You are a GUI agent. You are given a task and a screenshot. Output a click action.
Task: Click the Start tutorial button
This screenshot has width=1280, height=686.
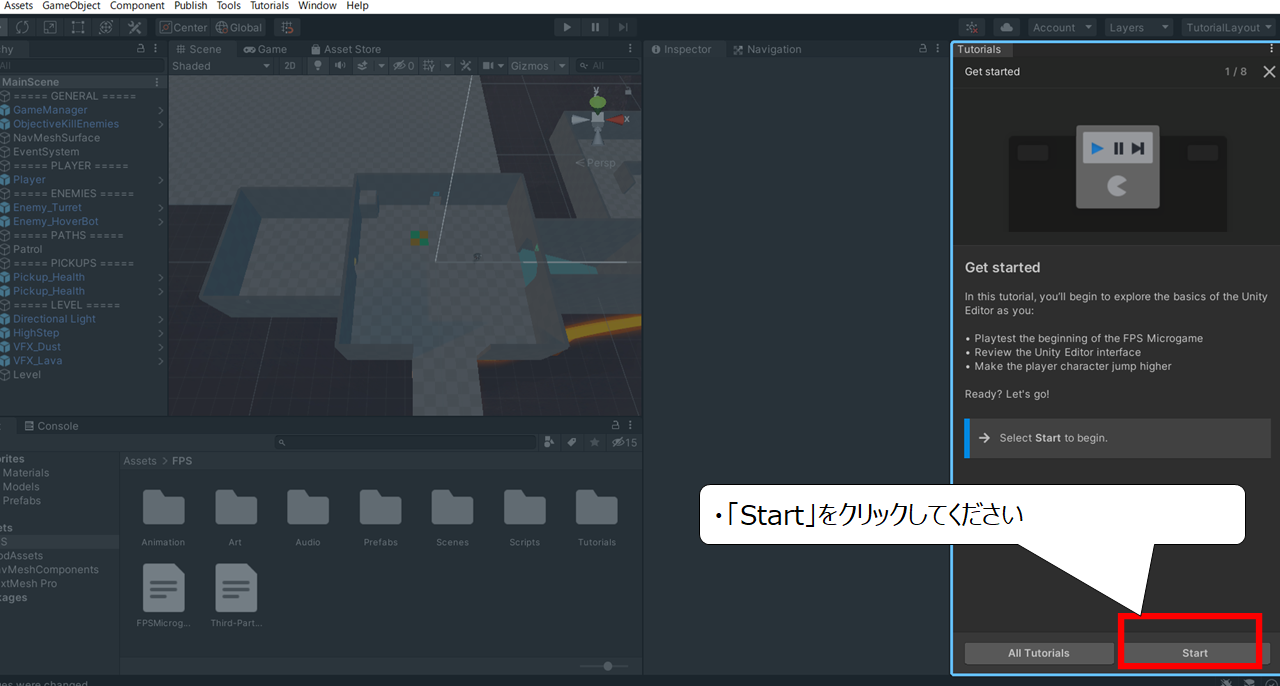(1195, 653)
